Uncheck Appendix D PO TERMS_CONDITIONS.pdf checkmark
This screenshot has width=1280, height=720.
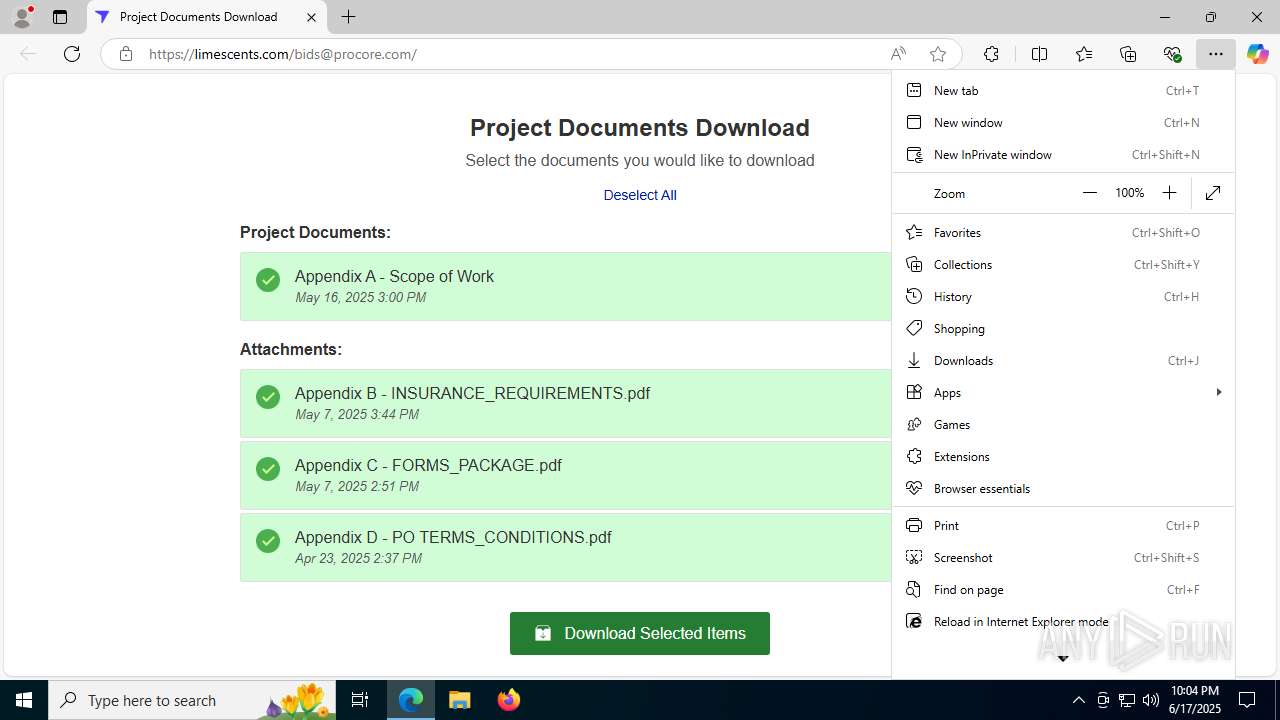[x=267, y=541]
